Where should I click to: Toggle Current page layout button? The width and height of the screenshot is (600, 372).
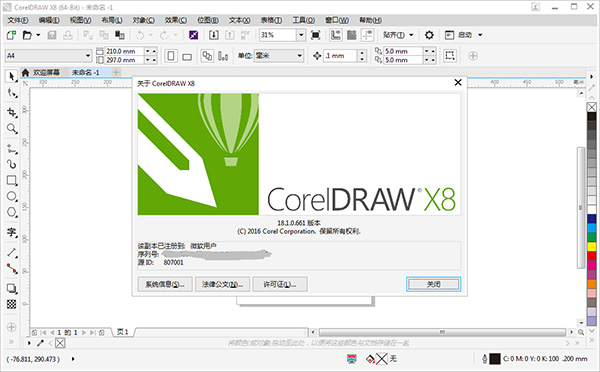[223, 56]
